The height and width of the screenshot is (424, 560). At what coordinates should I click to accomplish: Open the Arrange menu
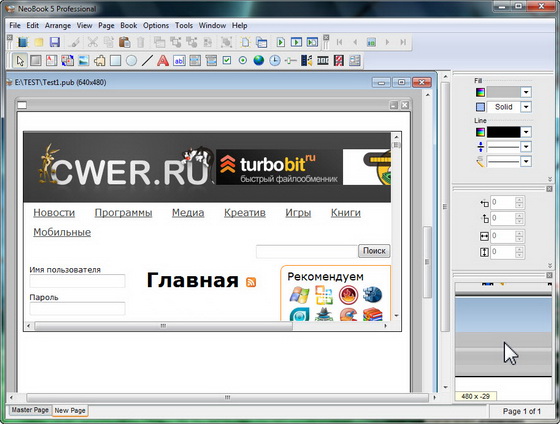[58, 25]
